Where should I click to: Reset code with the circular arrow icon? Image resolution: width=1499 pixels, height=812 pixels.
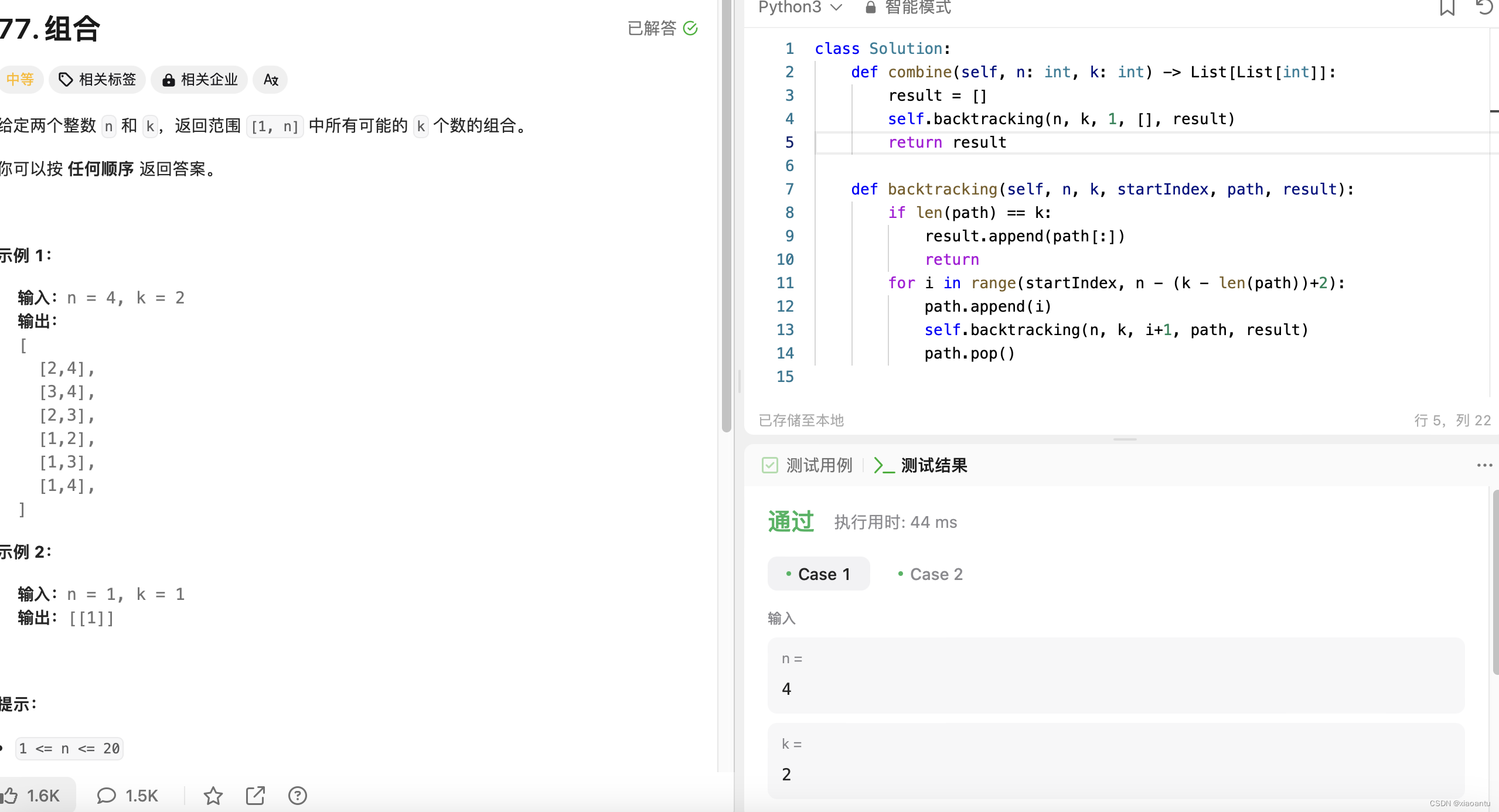[1484, 7]
